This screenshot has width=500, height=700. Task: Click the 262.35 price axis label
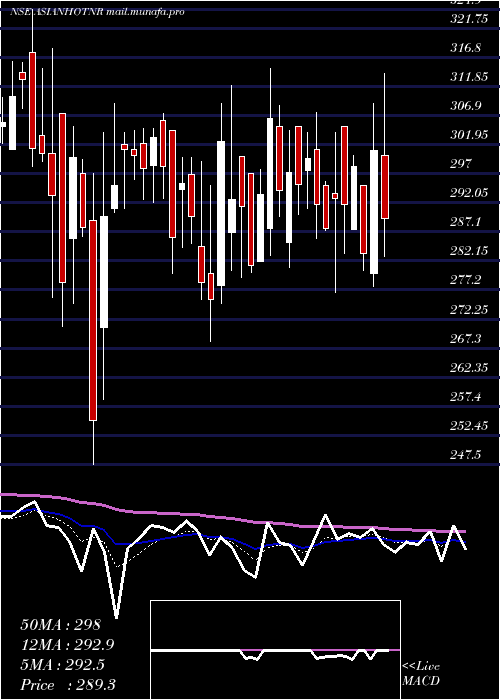tap(469, 367)
